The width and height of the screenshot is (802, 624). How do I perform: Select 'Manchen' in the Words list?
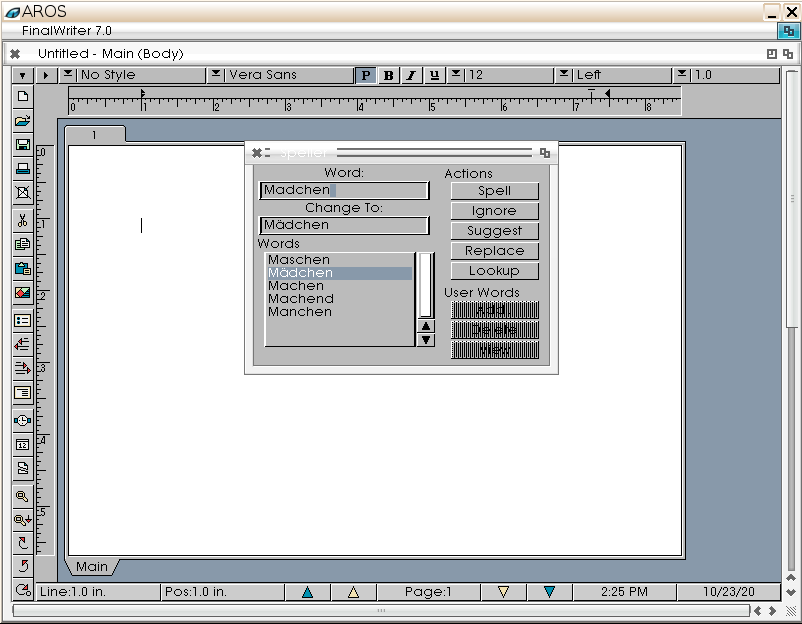pyautogui.click(x=340, y=312)
